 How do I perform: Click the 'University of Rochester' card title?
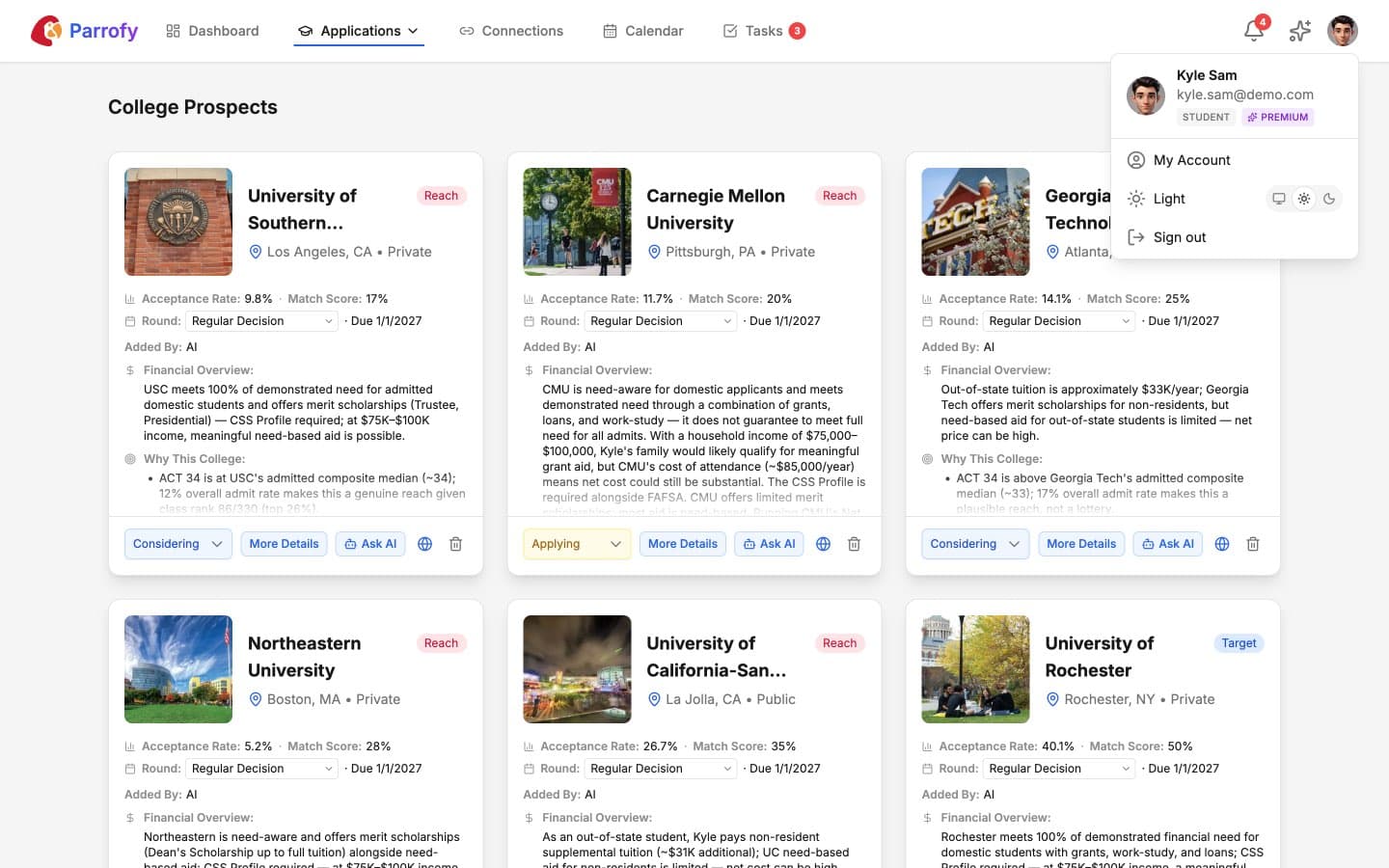(x=1100, y=657)
